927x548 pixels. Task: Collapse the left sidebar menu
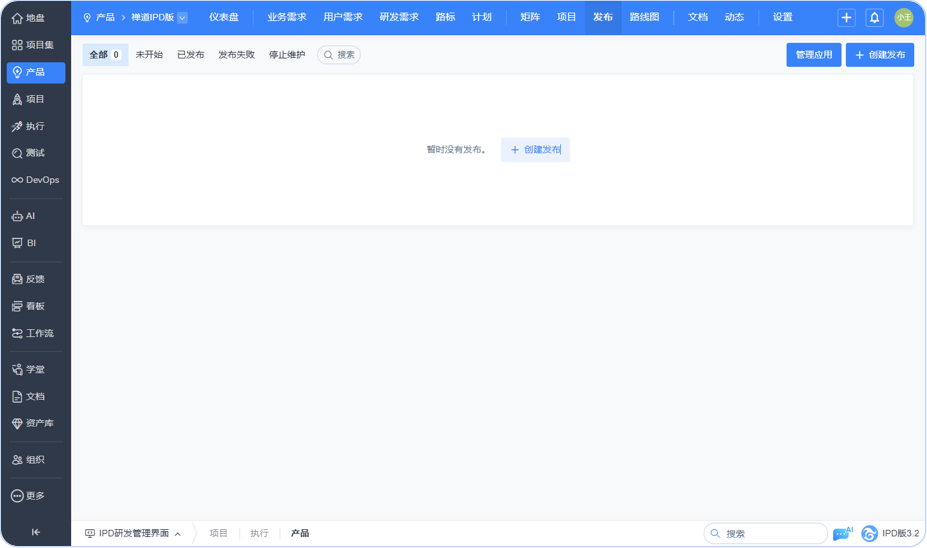[36, 532]
